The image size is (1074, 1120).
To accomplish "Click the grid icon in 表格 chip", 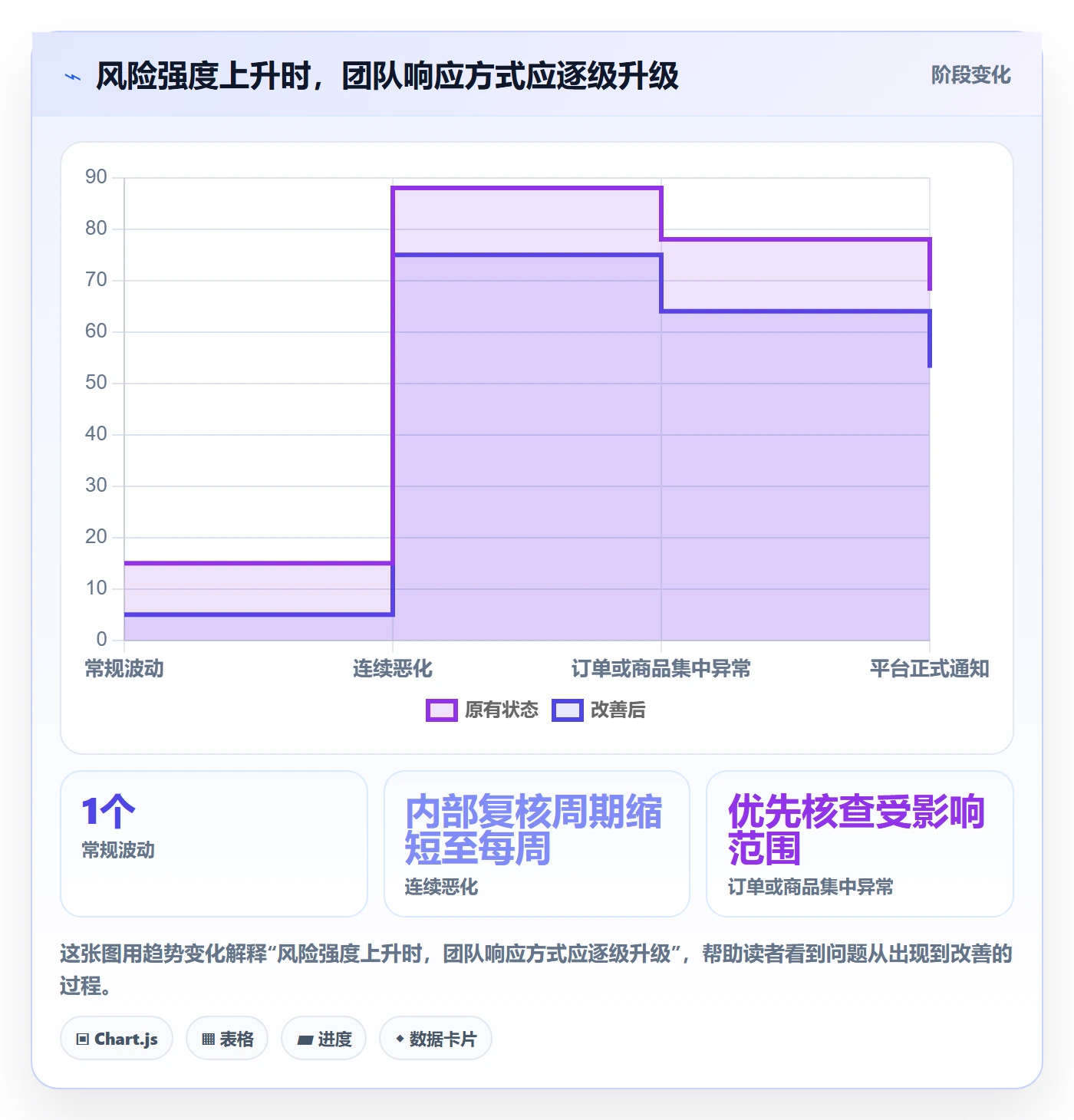I will tap(209, 1039).
